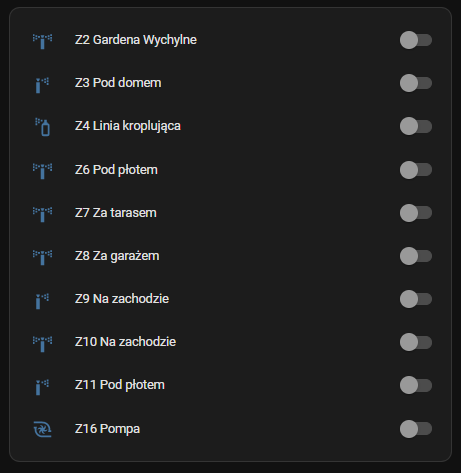Viewport: 461px width, 473px height.
Task: Click the sprinkler icon beside Z9 Na zachodzie
Action: [42, 300]
